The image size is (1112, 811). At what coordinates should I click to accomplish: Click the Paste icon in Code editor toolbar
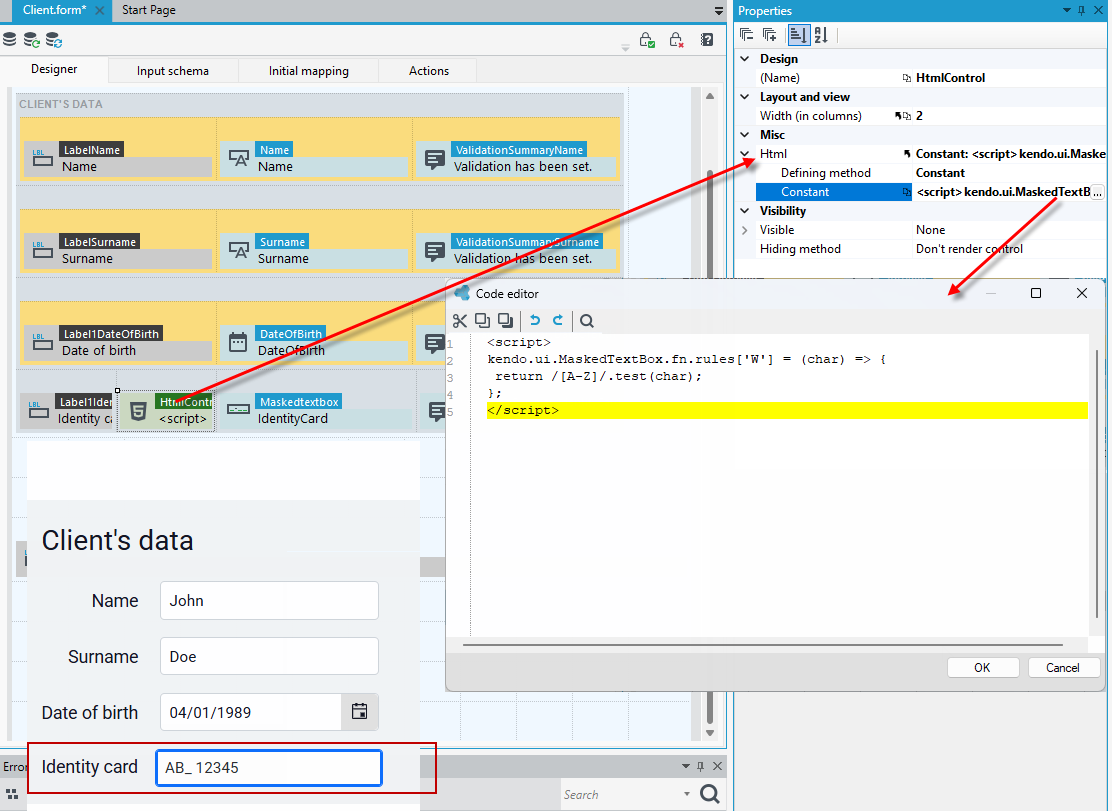pyautogui.click(x=505, y=321)
